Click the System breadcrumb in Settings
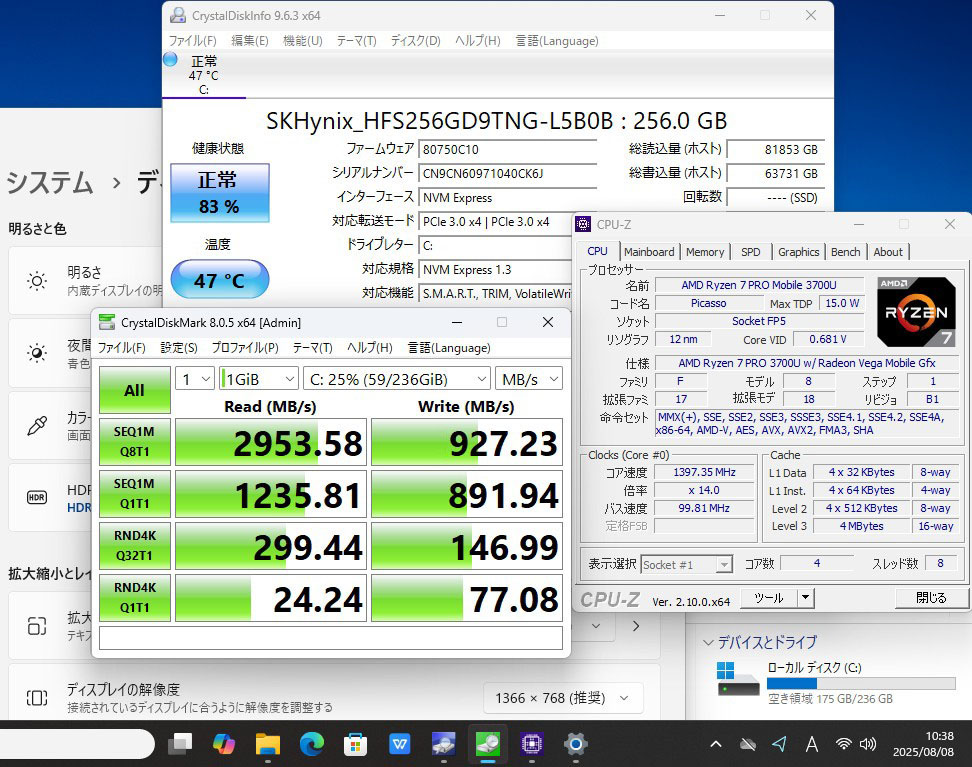 (50, 184)
